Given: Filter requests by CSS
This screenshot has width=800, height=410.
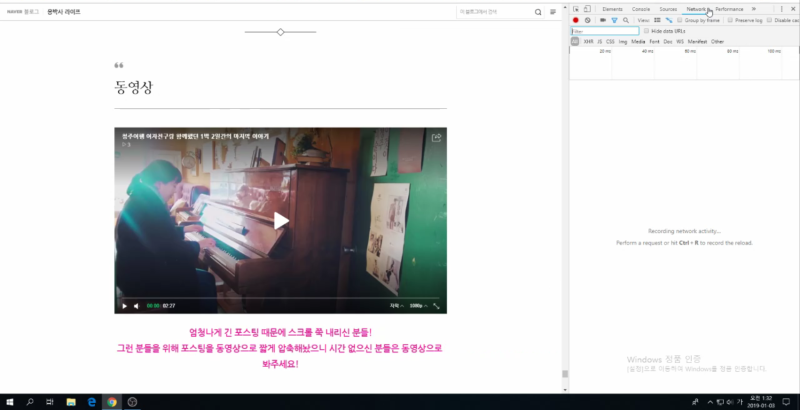Looking at the screenshot, I should [x=610, y=42].
